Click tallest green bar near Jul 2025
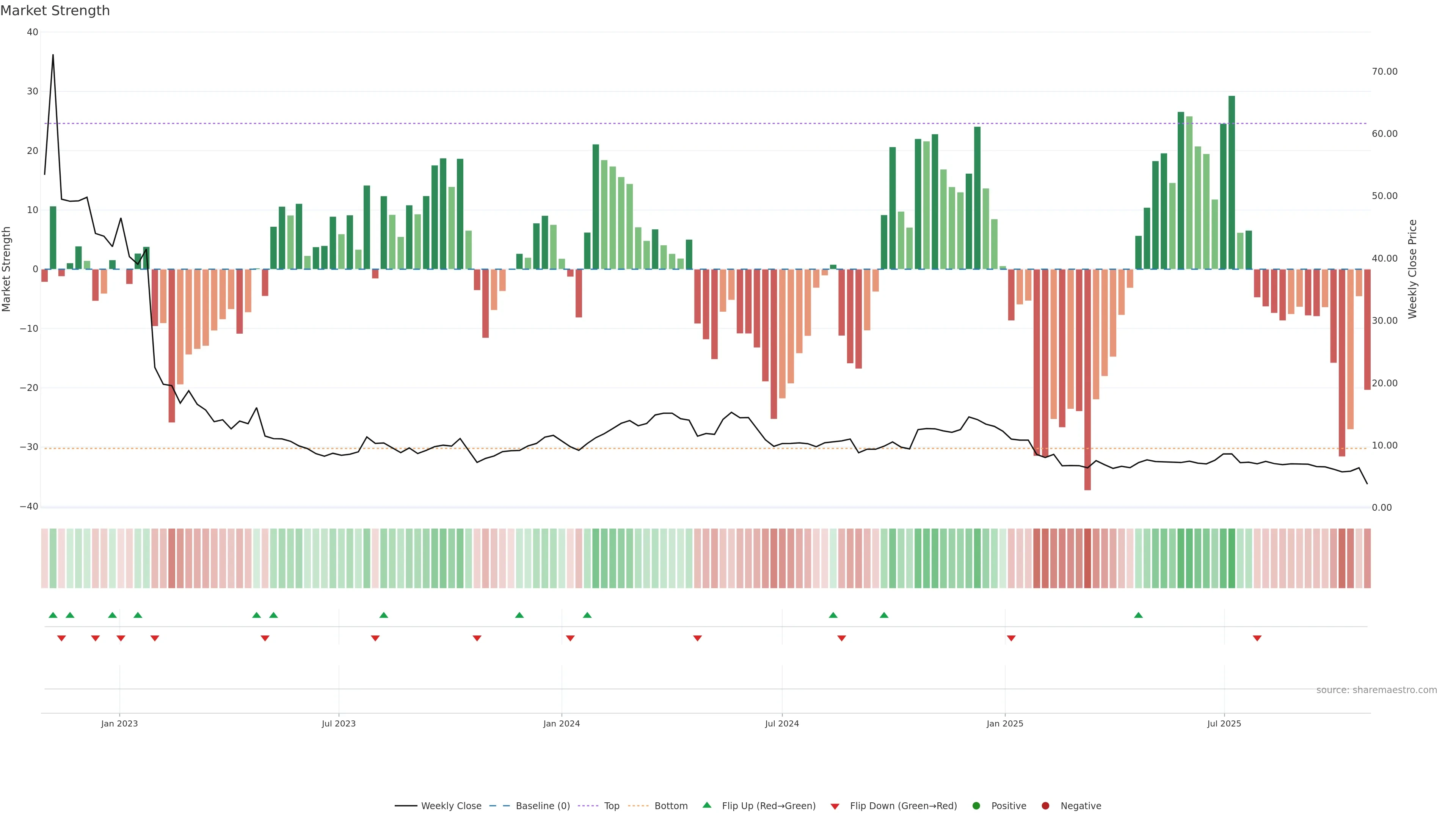Viewport: 1456px width, 819px height. 1232,182
